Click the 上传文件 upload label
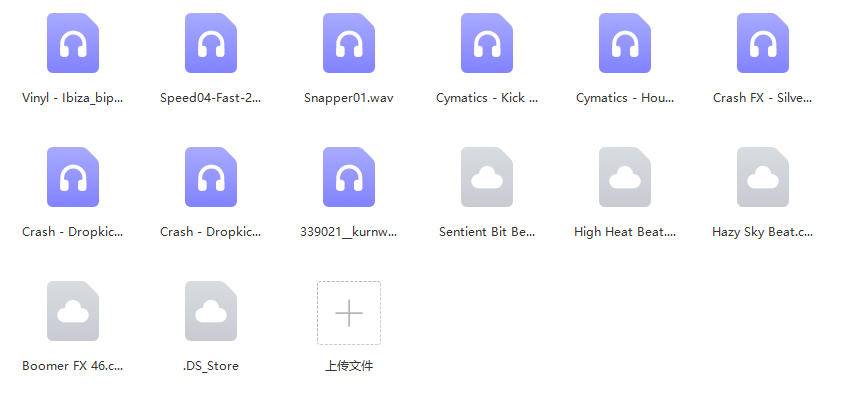The width and height of the screenshot is (846, 414). pyautogui.click(x=349, y=366)
